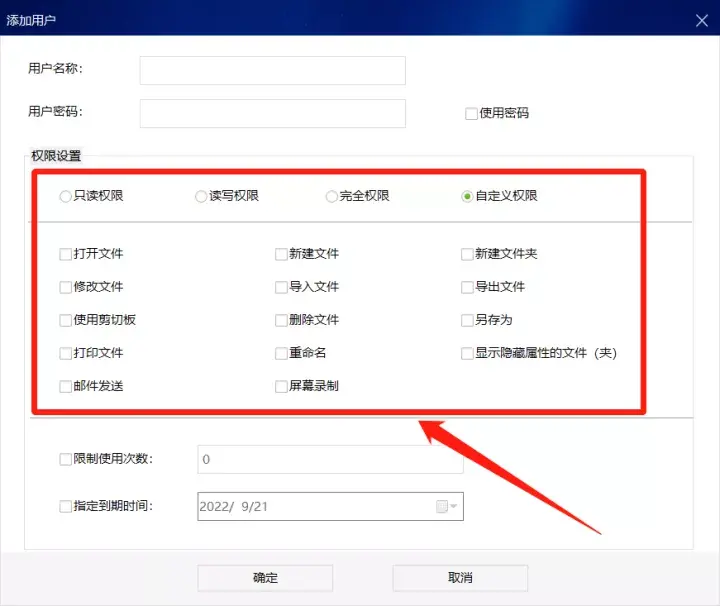Check the 另存为 option
Screen dimensions: 720x606
pos(467,320)
